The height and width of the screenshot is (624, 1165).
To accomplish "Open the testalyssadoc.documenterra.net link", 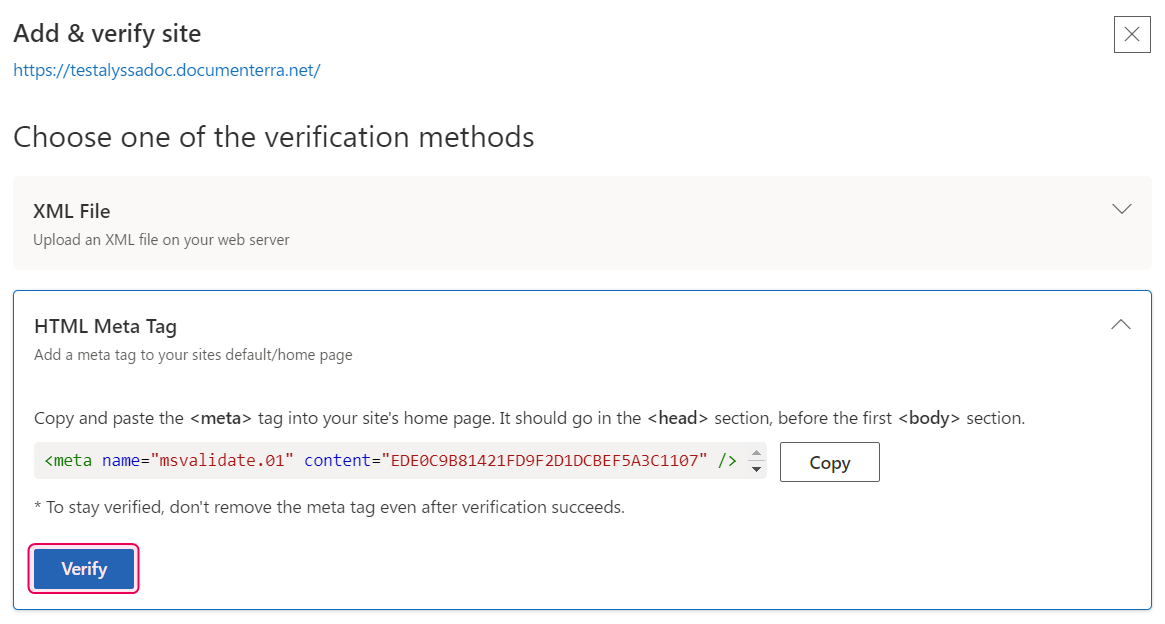I will (166, 70).
